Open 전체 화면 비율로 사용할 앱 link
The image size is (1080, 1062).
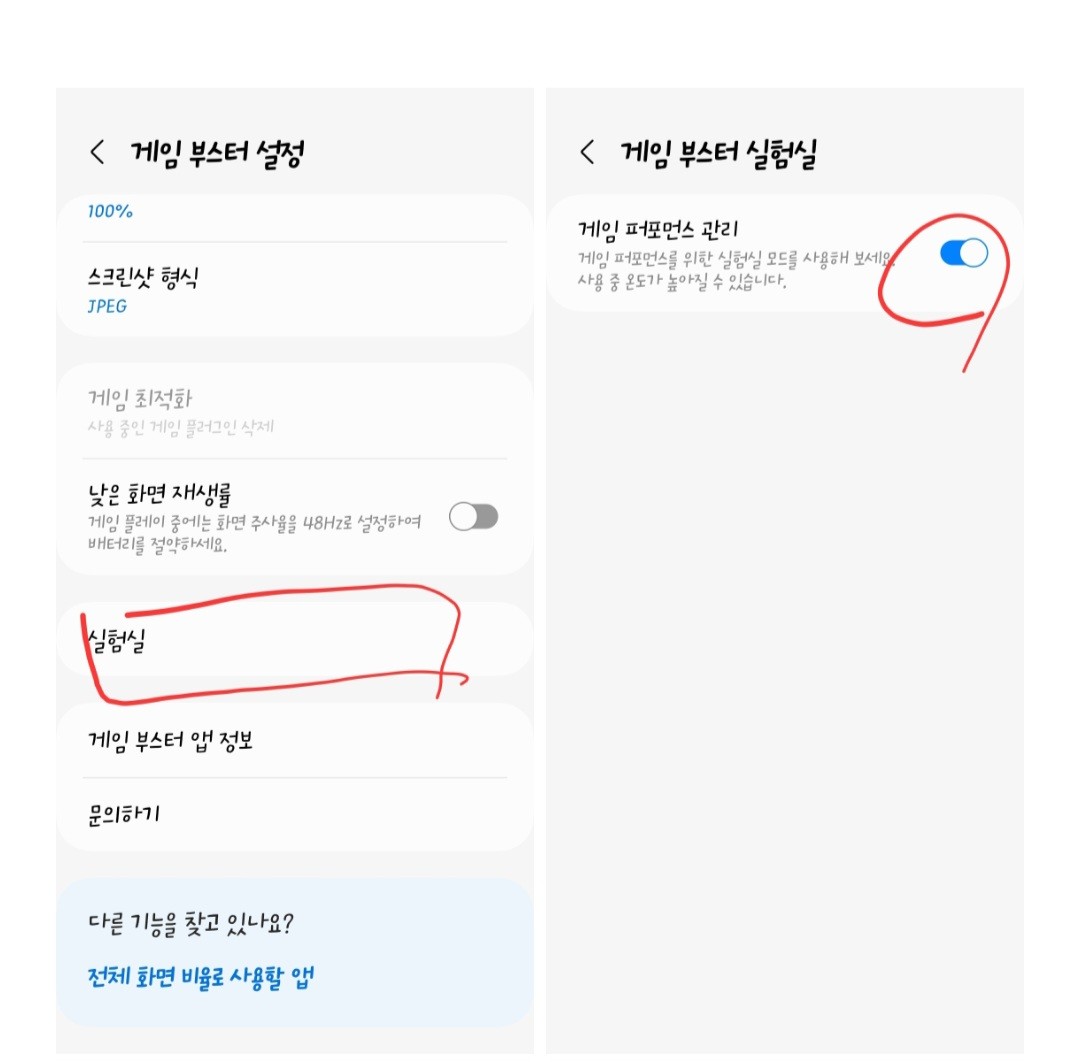pos(200,977)
